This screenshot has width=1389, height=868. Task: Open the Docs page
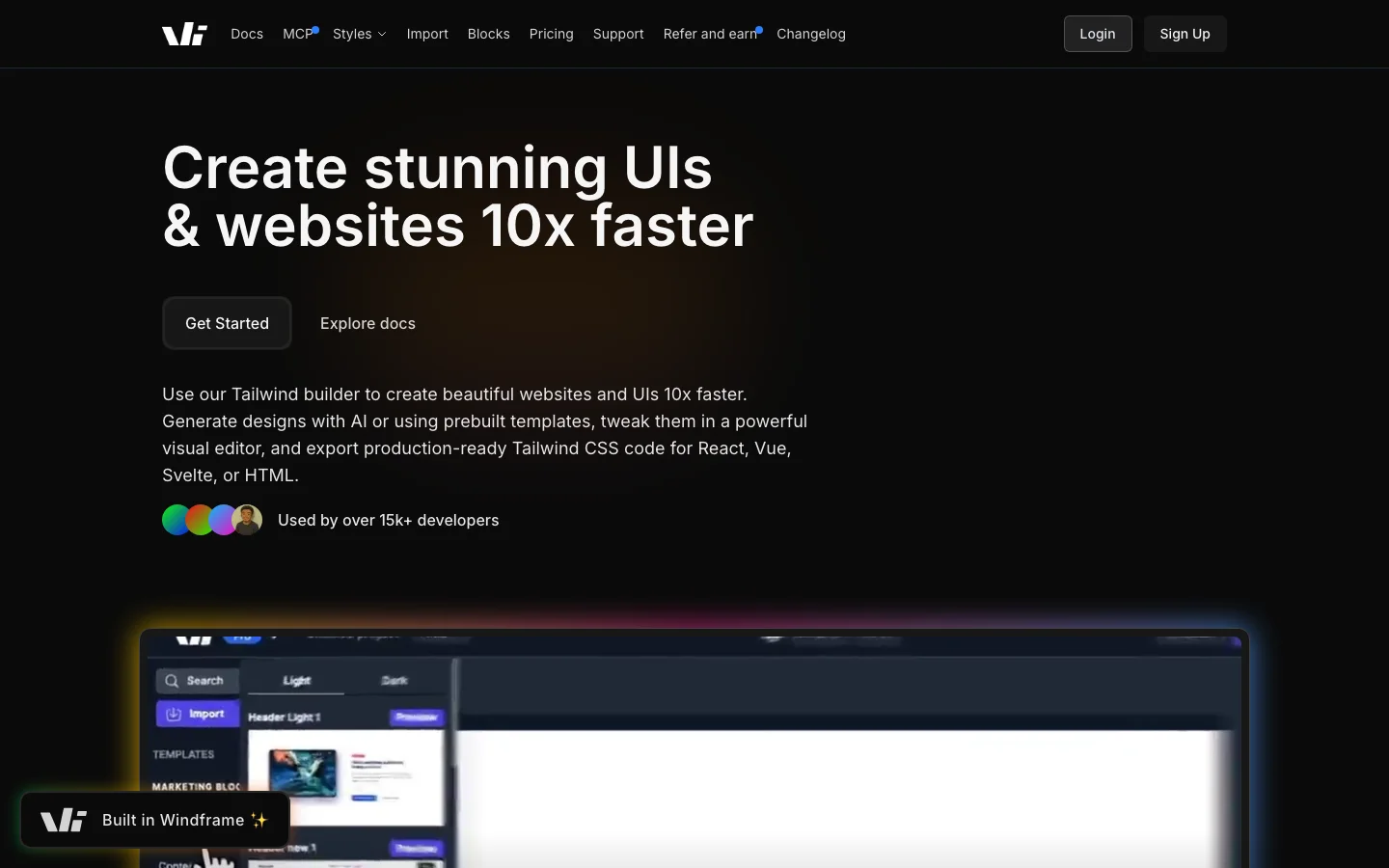pos(247,34)
